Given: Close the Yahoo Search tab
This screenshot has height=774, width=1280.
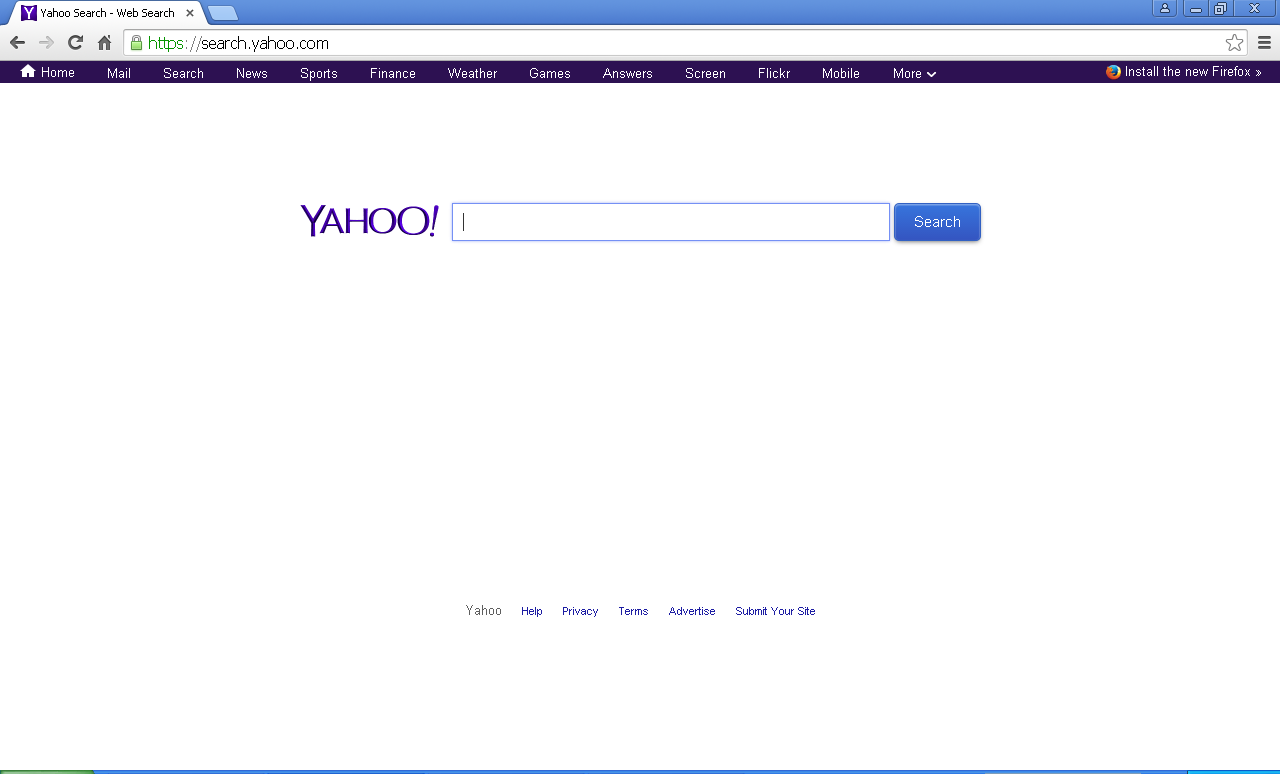Looking at the screenshot, I should click(190, 13).
